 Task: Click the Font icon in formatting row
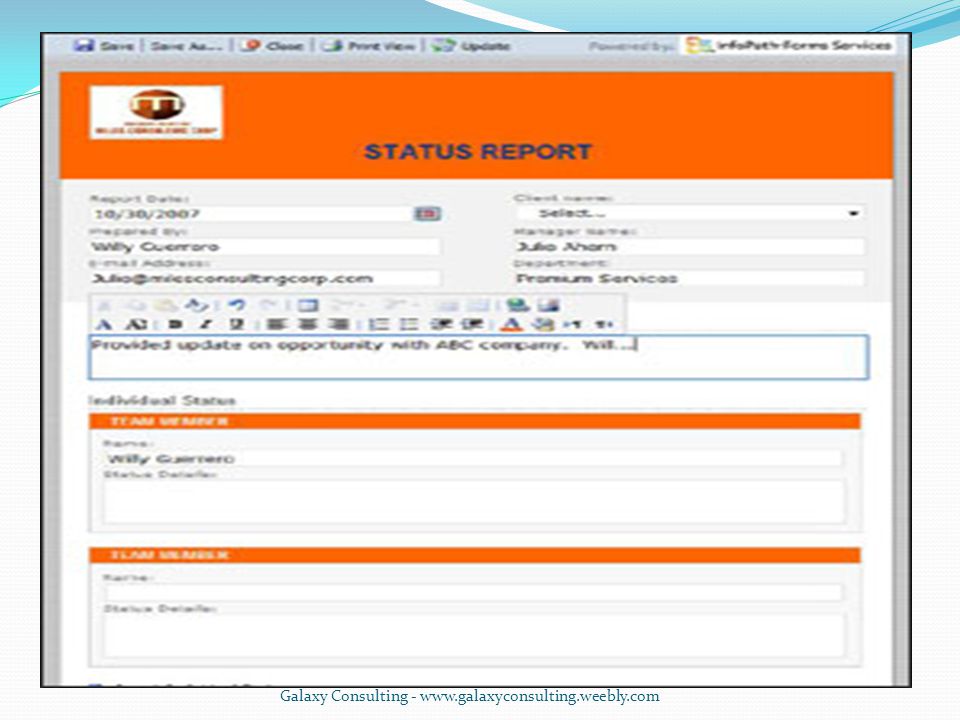point(104,324)
